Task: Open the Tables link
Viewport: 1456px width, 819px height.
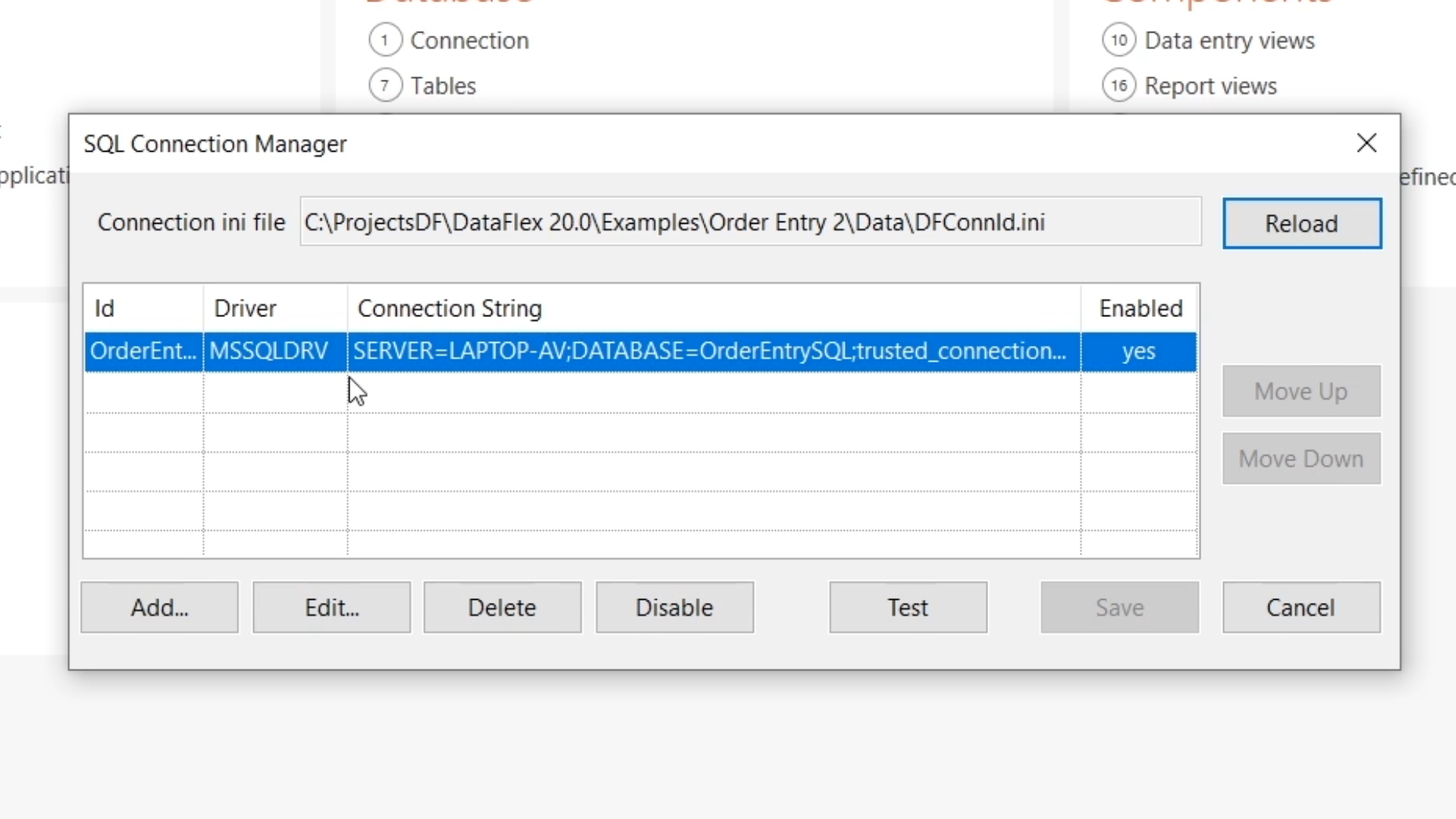Action: pyautogui.click(x=443, y=86)
